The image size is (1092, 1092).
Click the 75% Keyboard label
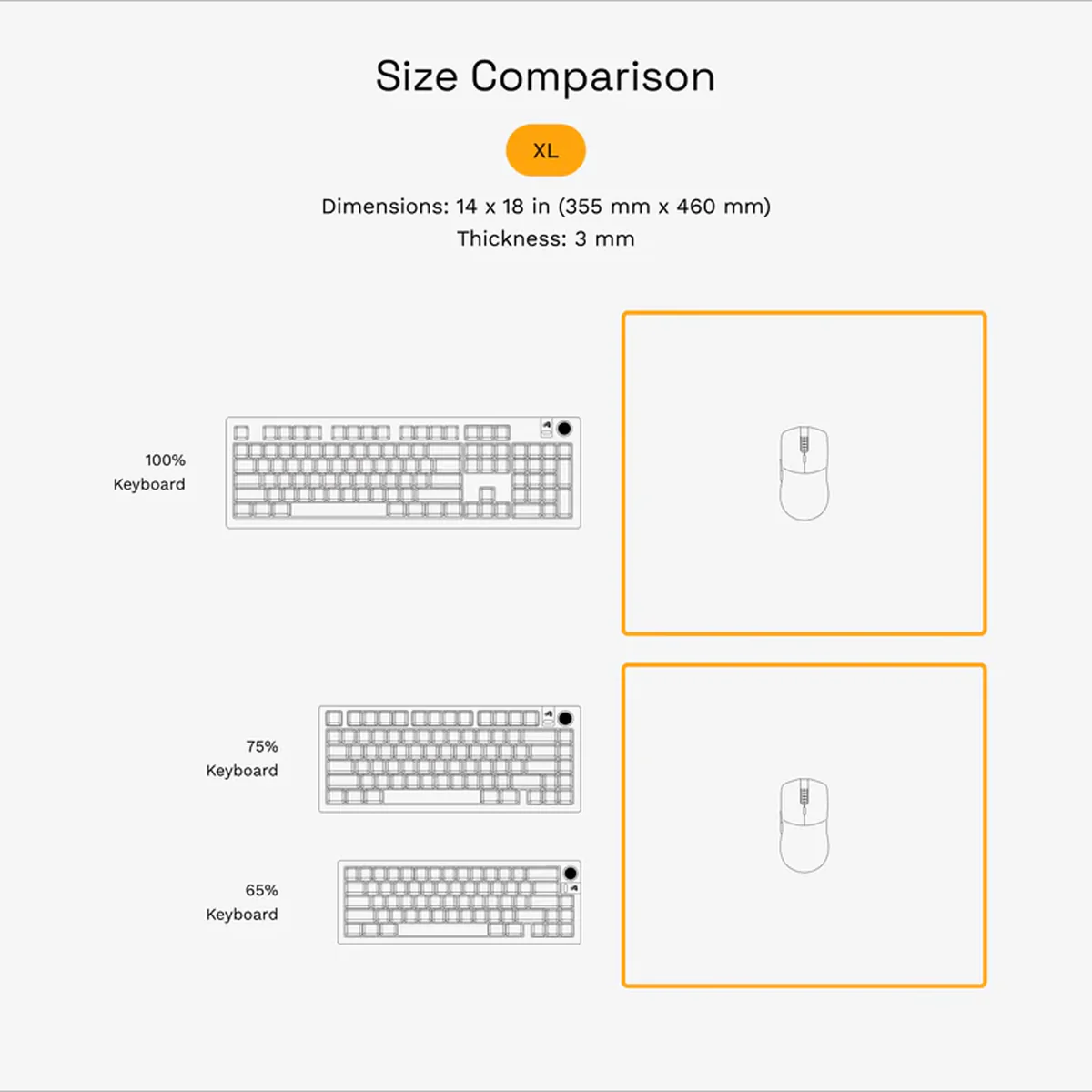point(242,758)
